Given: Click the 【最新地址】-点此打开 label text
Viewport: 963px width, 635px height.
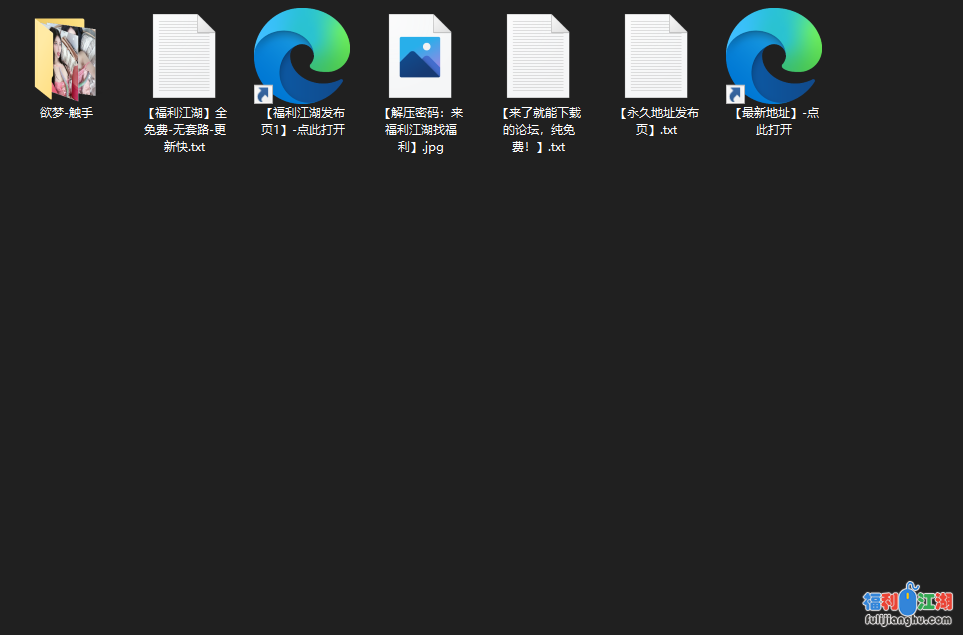Looking at the screenshot, I should tap(774, 121).
